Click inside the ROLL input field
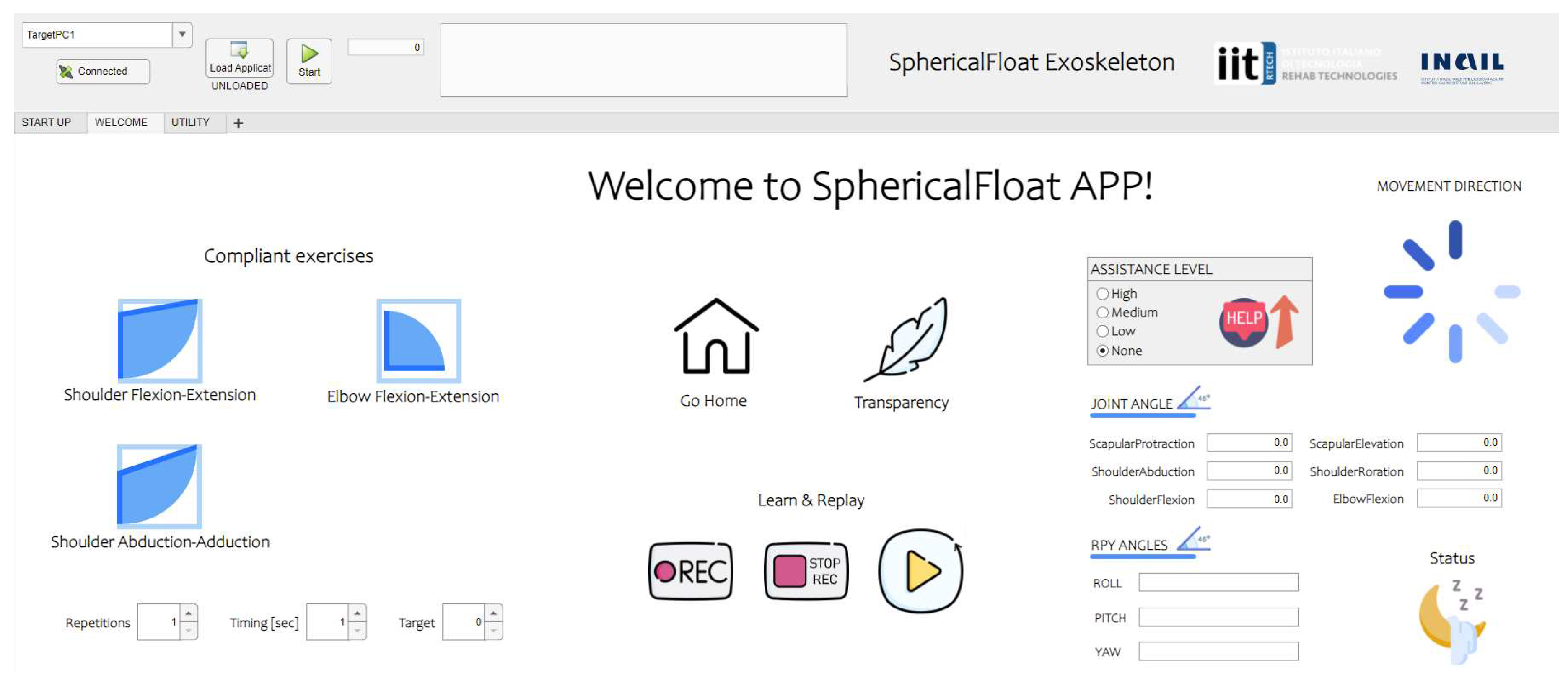 click(1219, 582)
